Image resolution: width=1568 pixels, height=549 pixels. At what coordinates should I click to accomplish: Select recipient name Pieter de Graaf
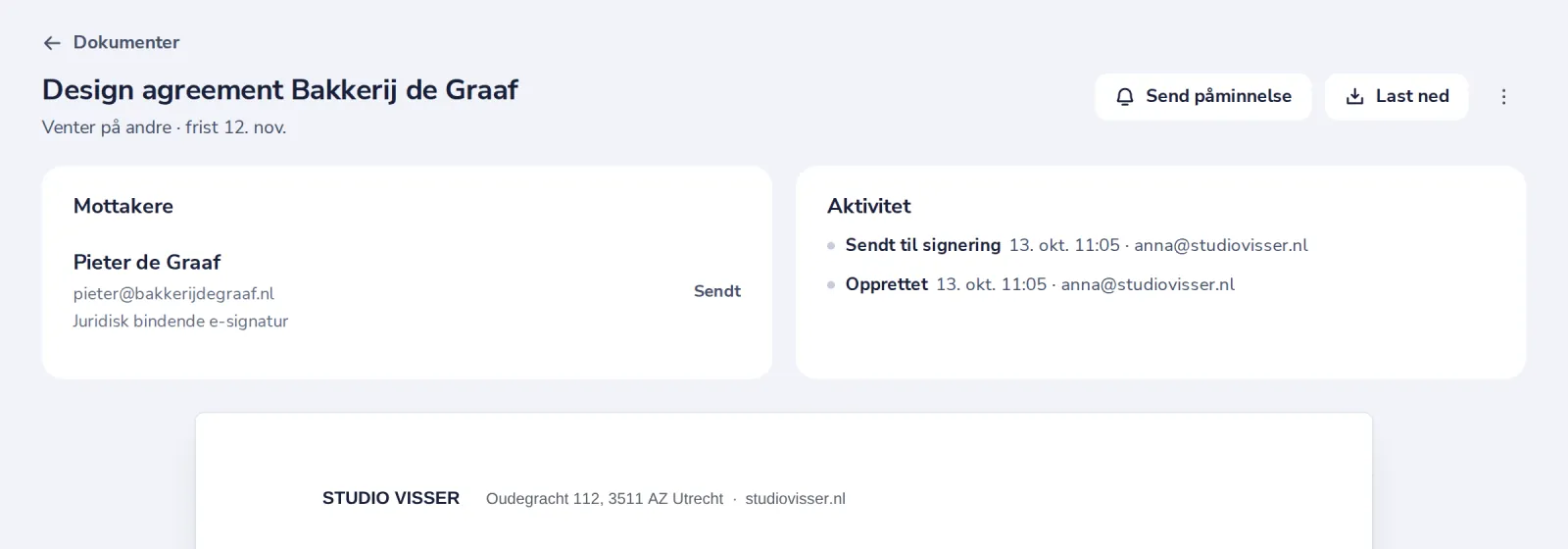147,262
